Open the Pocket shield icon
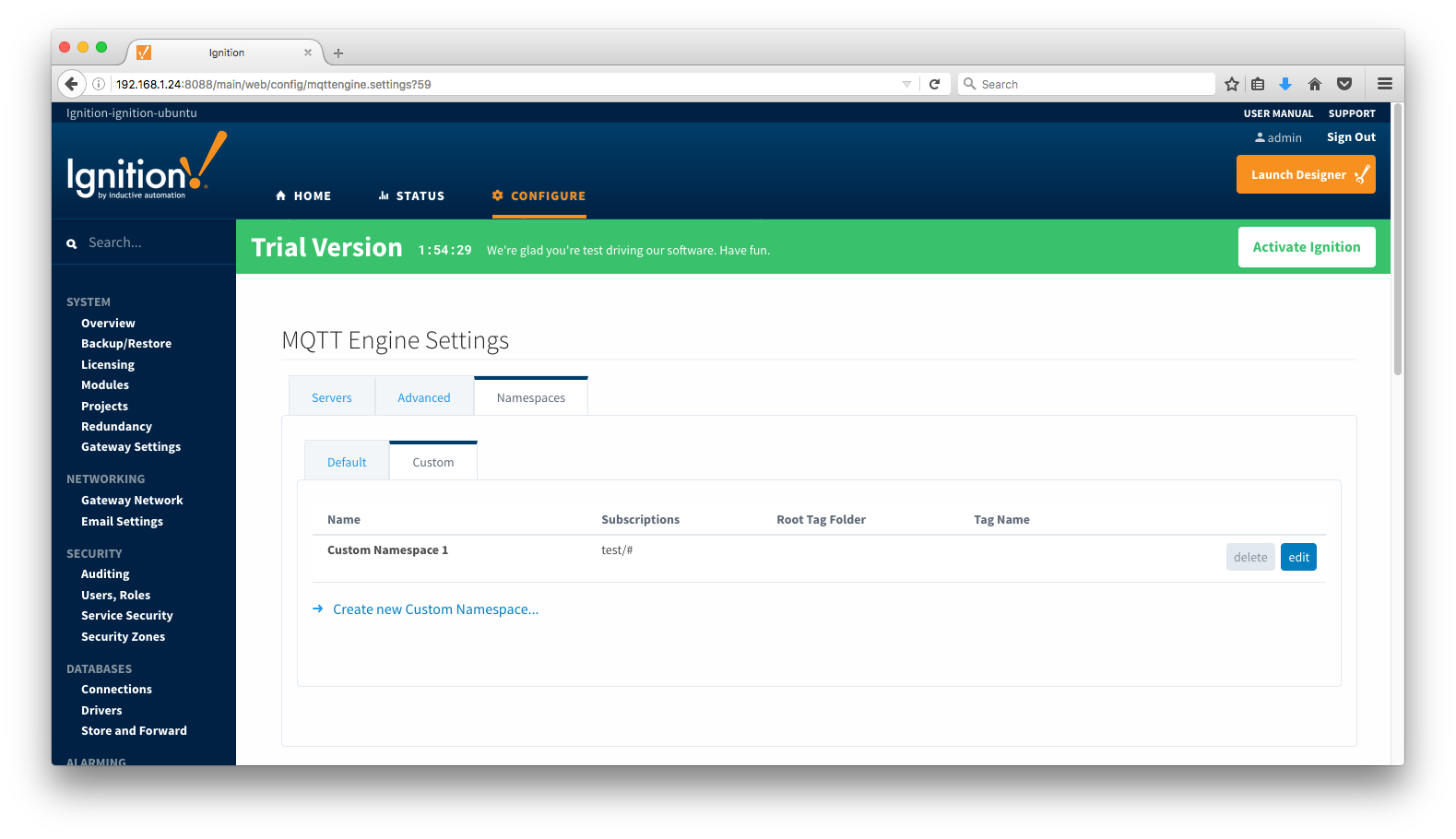Viewport: 1456px width, 839px height. tap(1344, 84)
